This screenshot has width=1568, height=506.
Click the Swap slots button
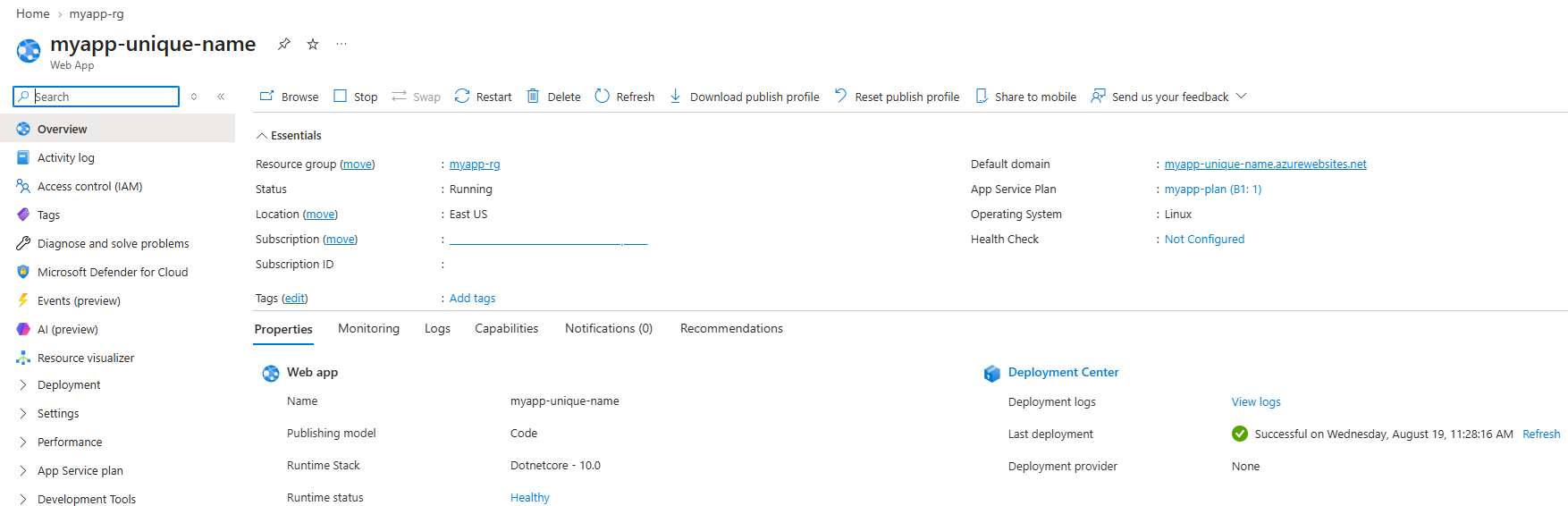point(417,97)
